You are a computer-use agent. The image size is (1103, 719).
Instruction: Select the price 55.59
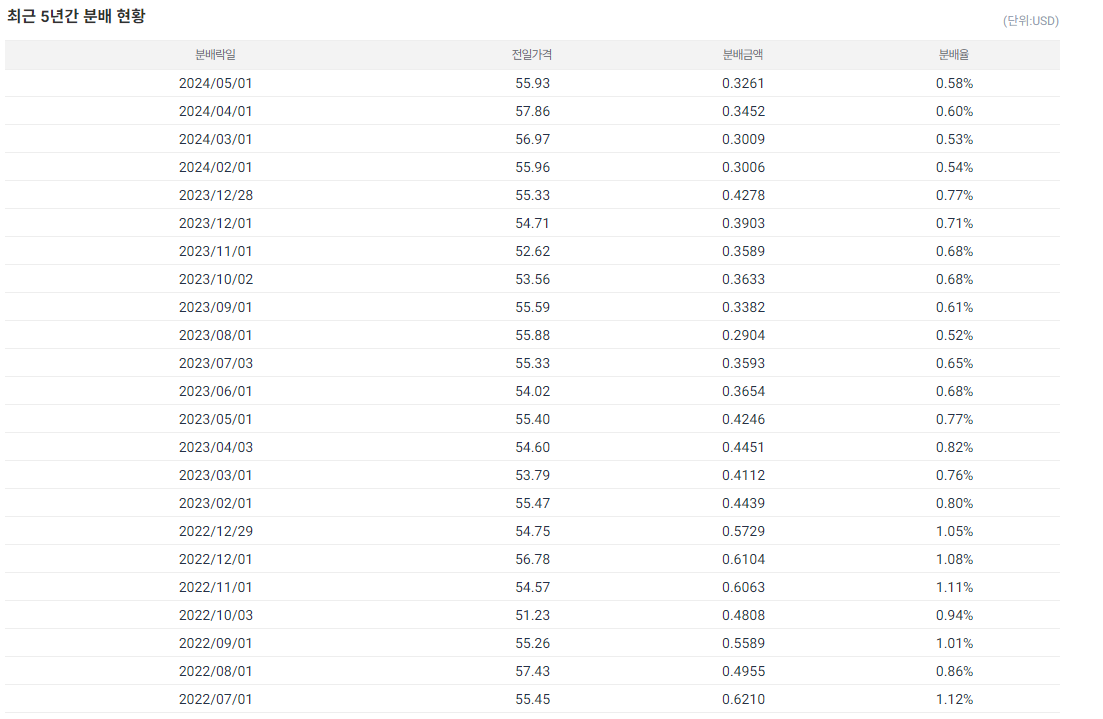(x=533, y=307)
